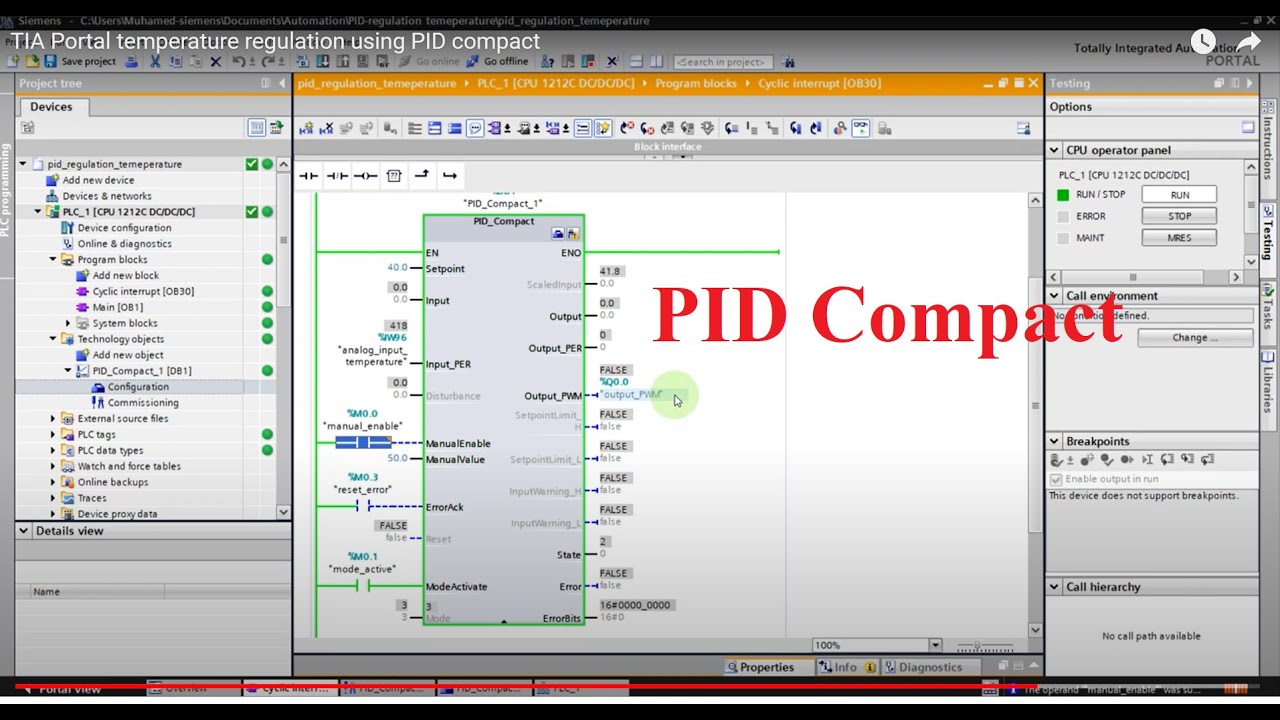Open the PID_Compact commissioning icon on block

(x=573, y=233)
